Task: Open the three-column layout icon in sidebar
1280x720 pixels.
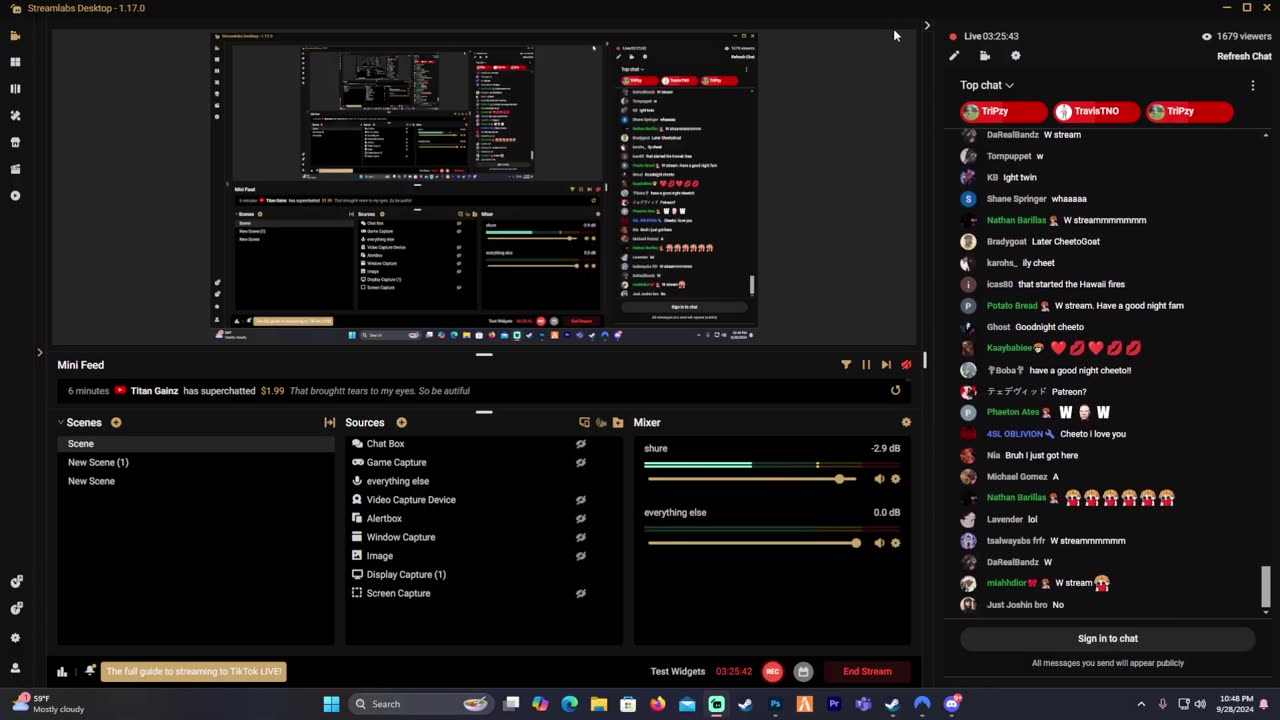Action: click(15, 88)
